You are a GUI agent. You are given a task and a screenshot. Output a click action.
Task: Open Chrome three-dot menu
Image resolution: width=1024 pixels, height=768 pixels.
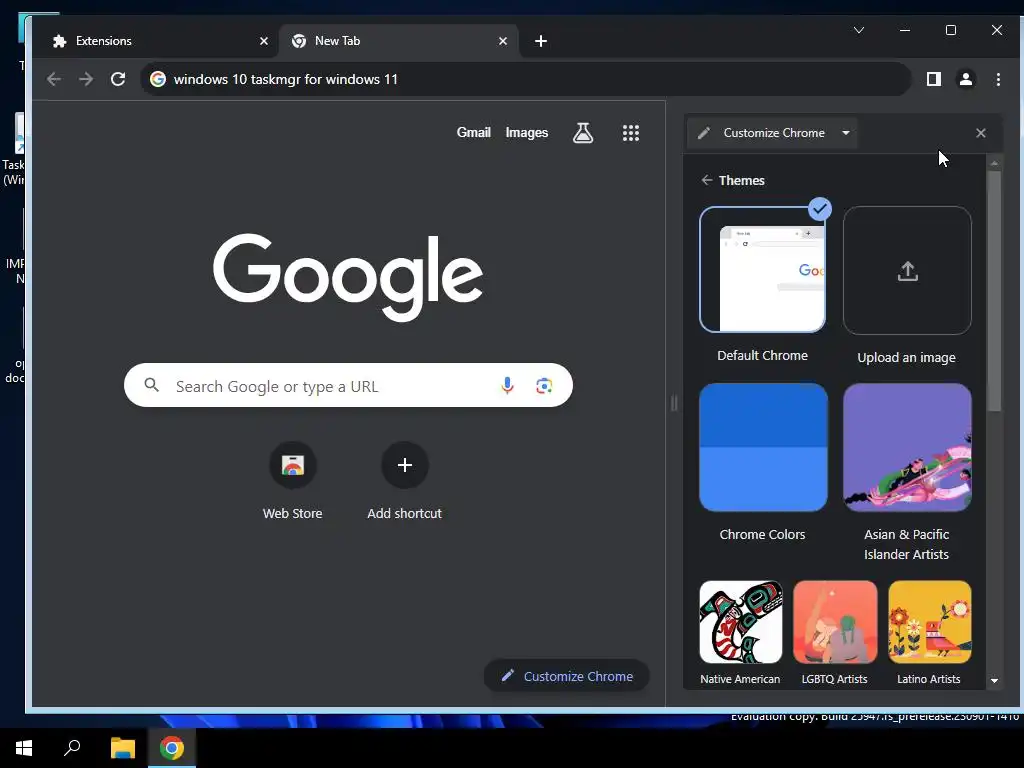click(998, 79)
